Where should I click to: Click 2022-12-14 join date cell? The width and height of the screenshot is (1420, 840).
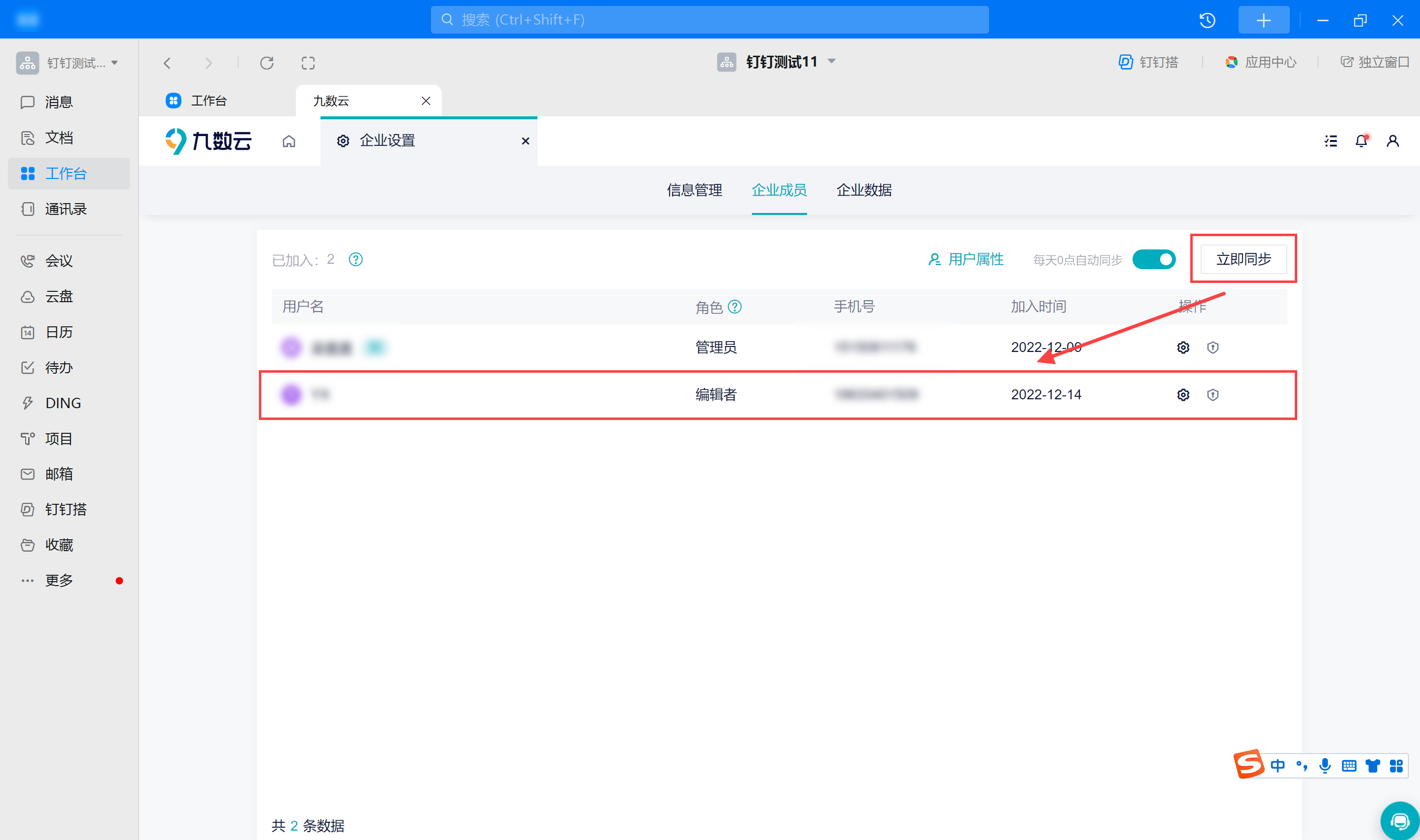point(1046,394)
